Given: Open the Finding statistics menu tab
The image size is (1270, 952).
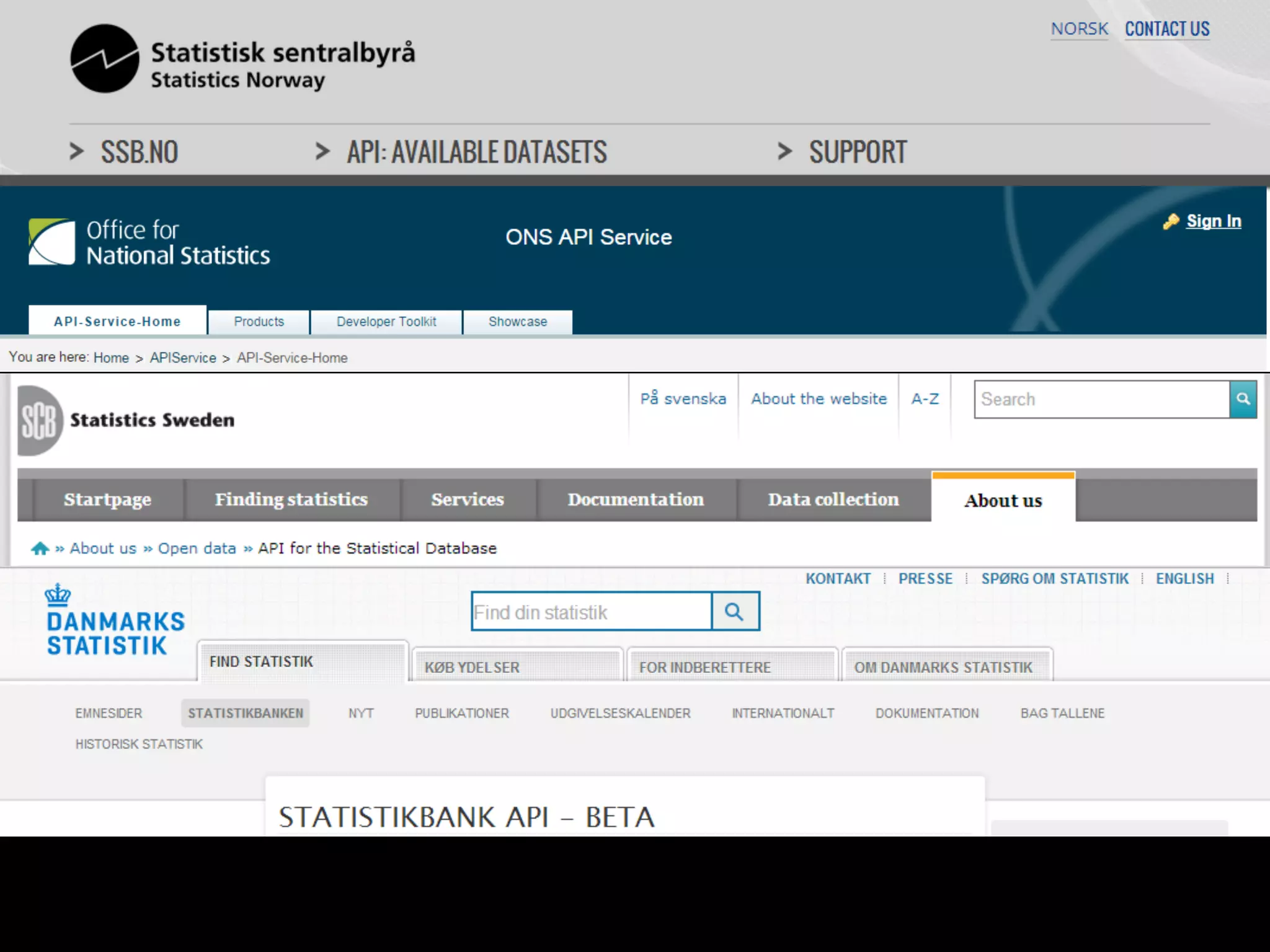Looking at the screenshot, I should (291, 500).
